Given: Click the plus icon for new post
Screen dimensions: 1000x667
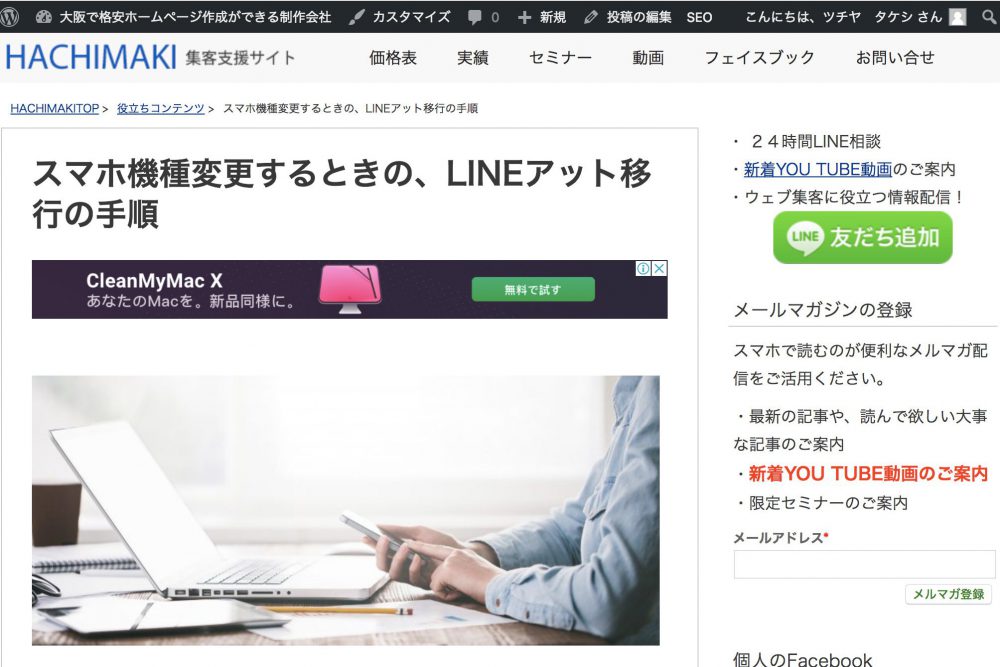Looking at the screenshot, I should point(524,18).
